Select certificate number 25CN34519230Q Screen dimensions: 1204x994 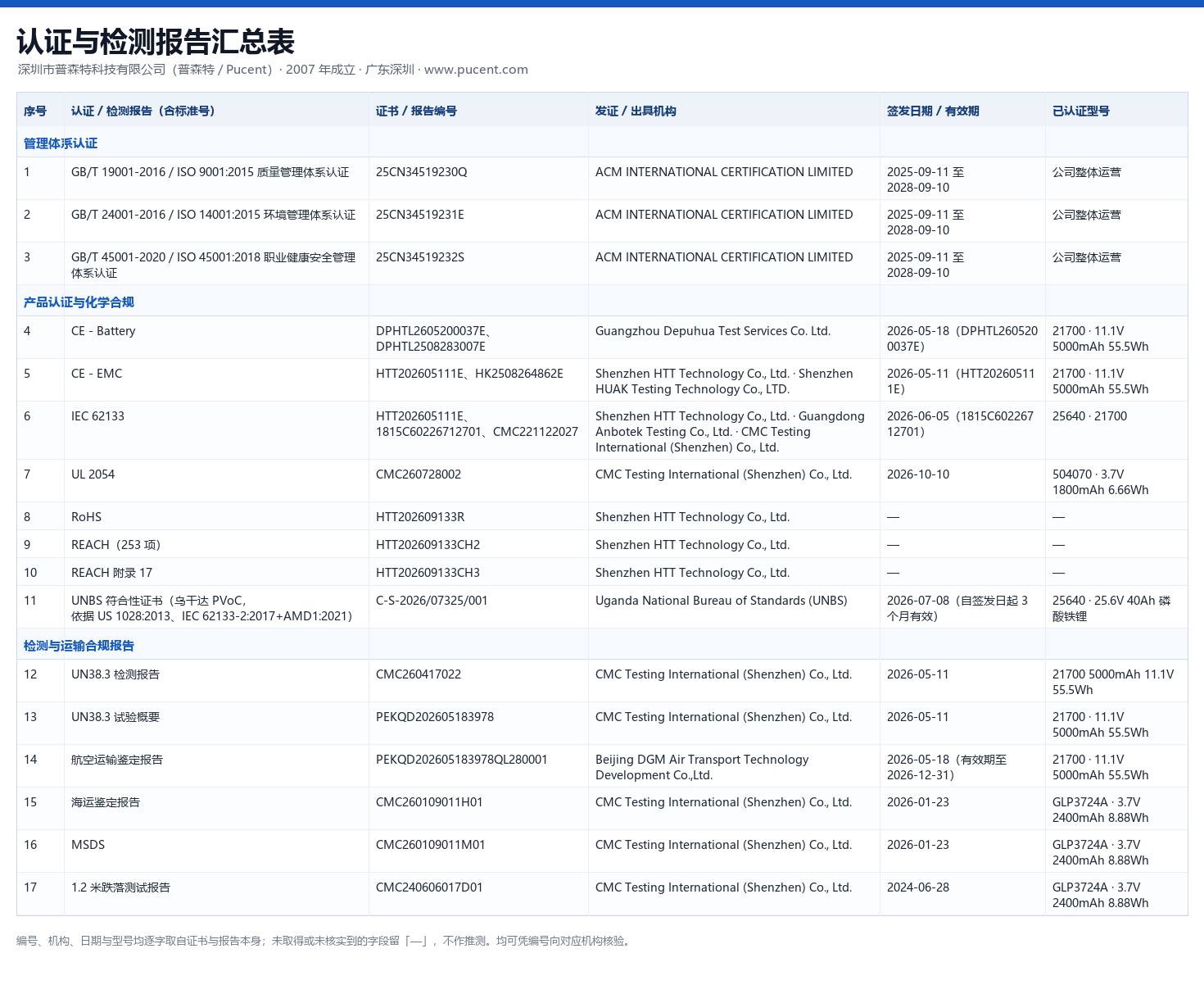coord(421,172)
